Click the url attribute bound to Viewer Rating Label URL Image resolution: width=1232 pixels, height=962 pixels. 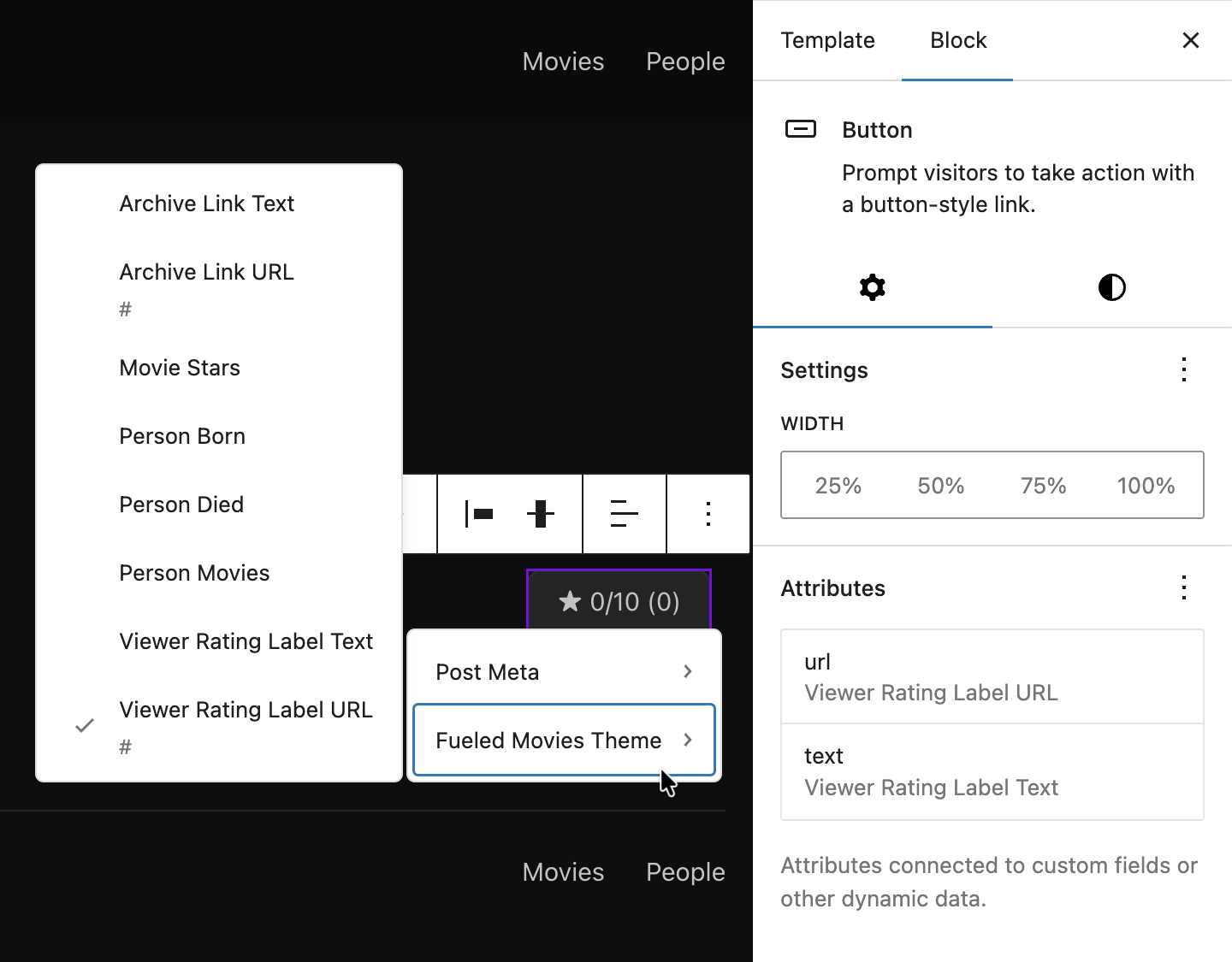tap(992, 676)
